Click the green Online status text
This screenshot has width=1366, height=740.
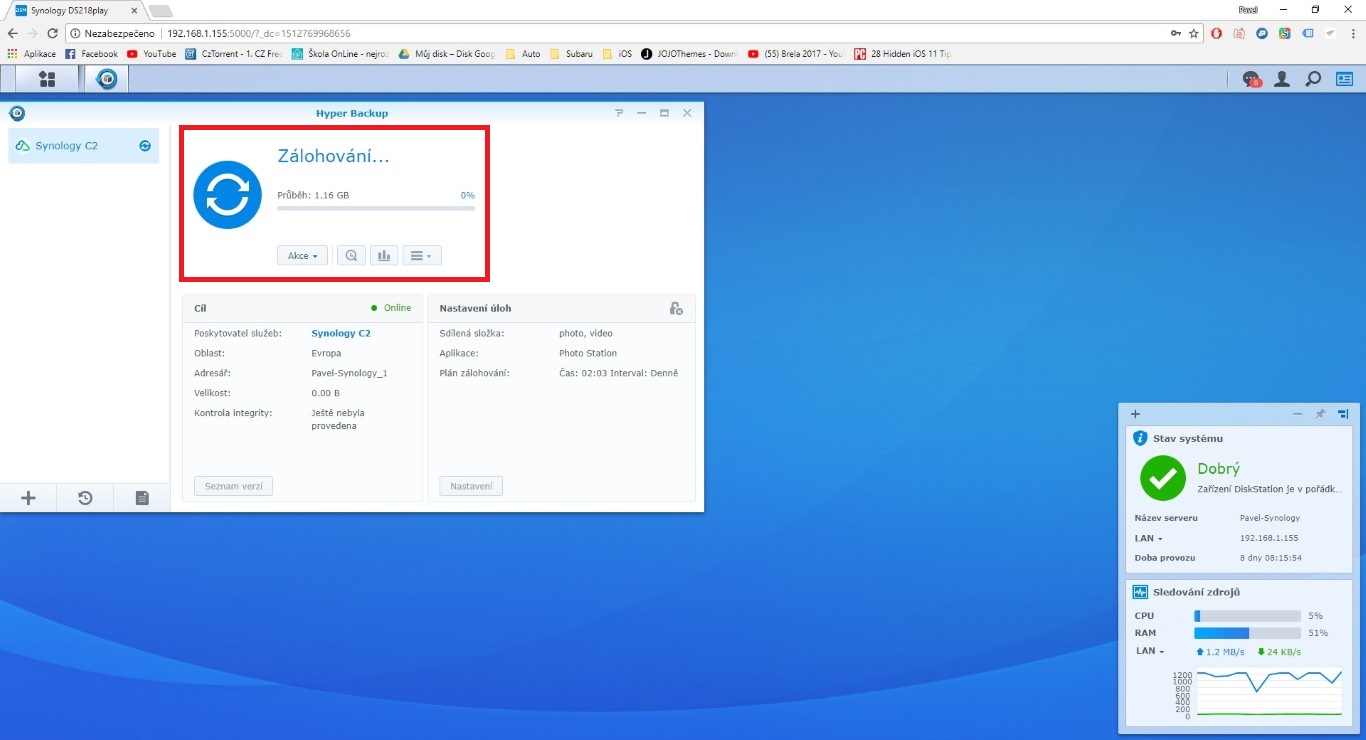click(397, 308)
